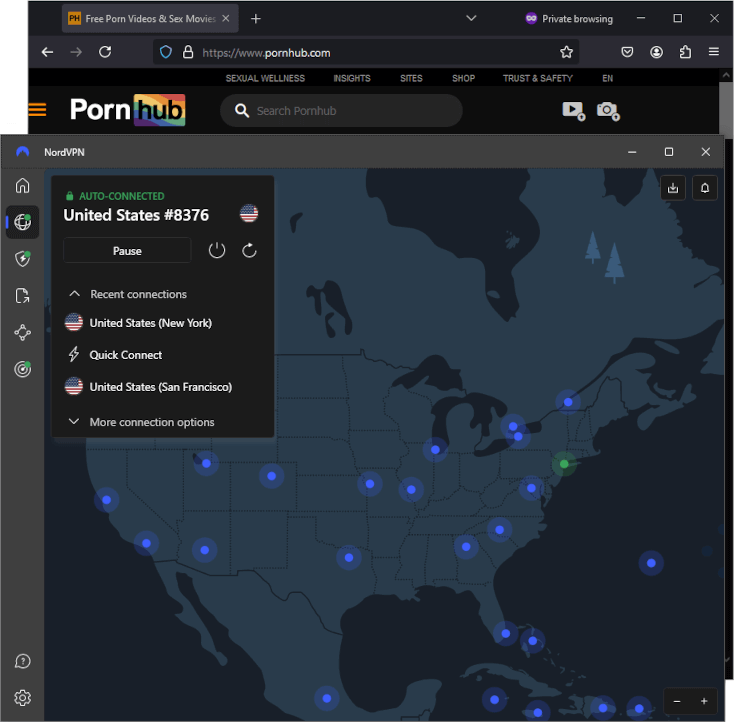Open Firefox Pocket icon
Viewport: 734px width, 722px height.
pos(627,52)
